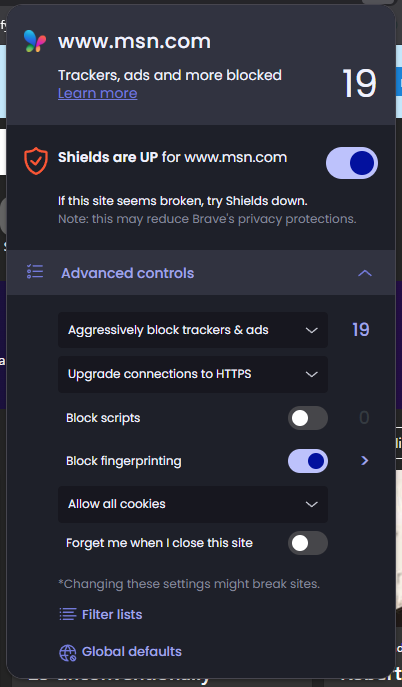Click the Global defaults globe icon
Screen dimensions: 402x687
[x=67, y=652]
